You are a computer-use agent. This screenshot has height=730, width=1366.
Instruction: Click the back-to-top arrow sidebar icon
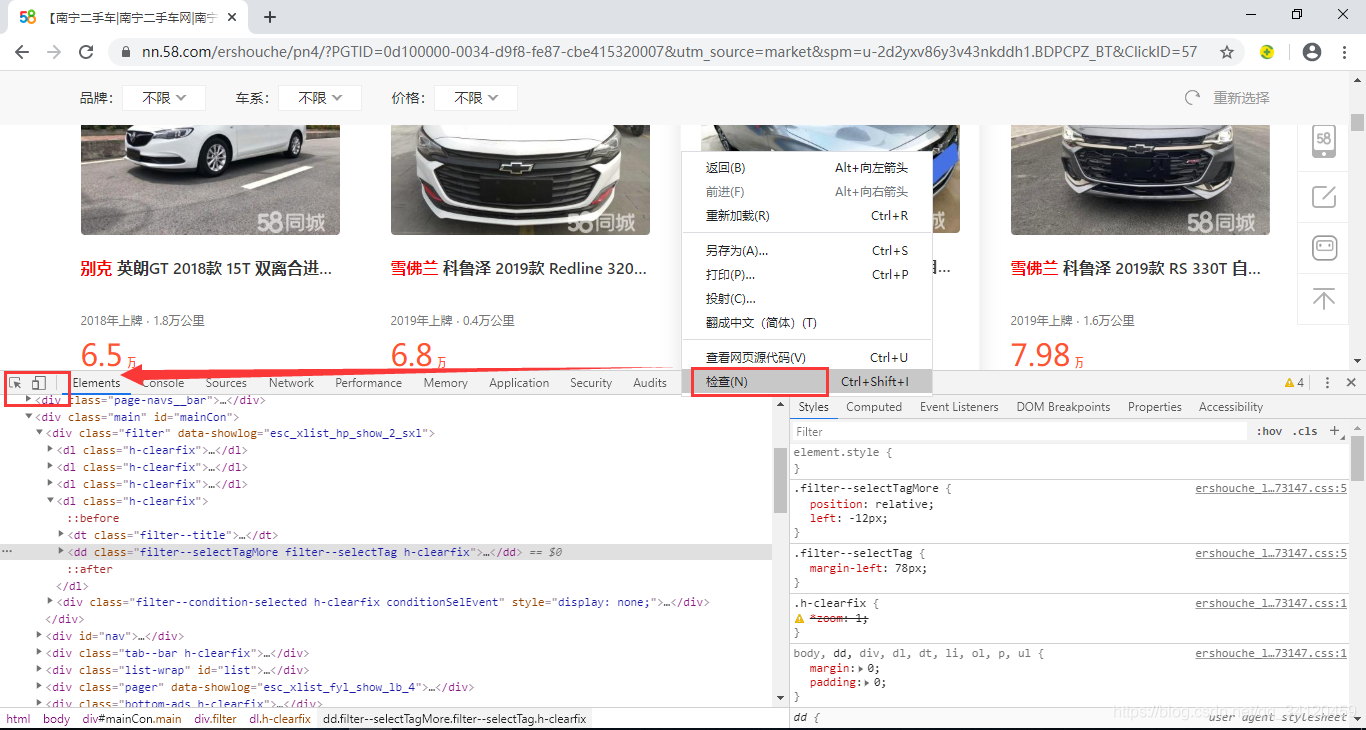coord(1324,298)
